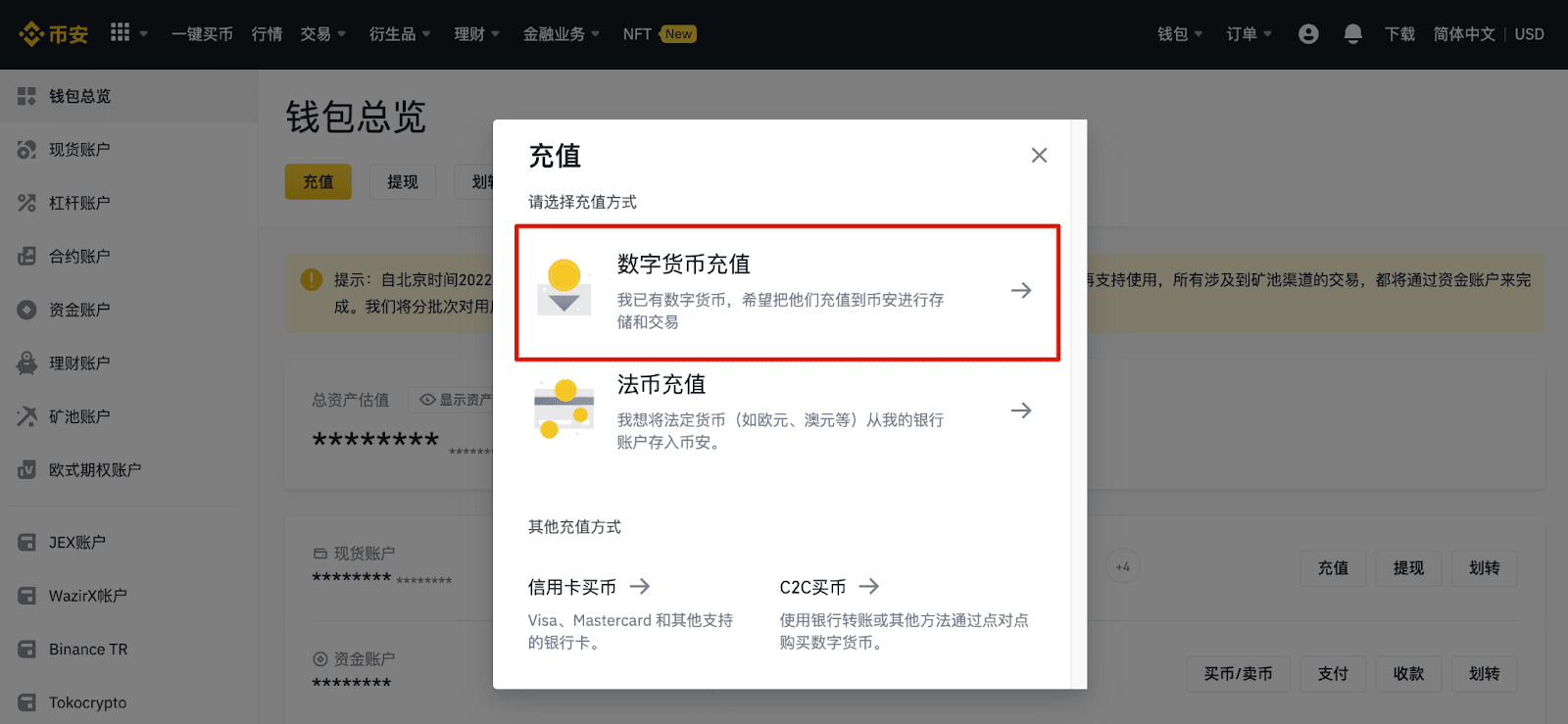This screenshot has height=724, width=1568.
Task: Click the Binance TR sidebar icon
Action: tap(26, 650)
